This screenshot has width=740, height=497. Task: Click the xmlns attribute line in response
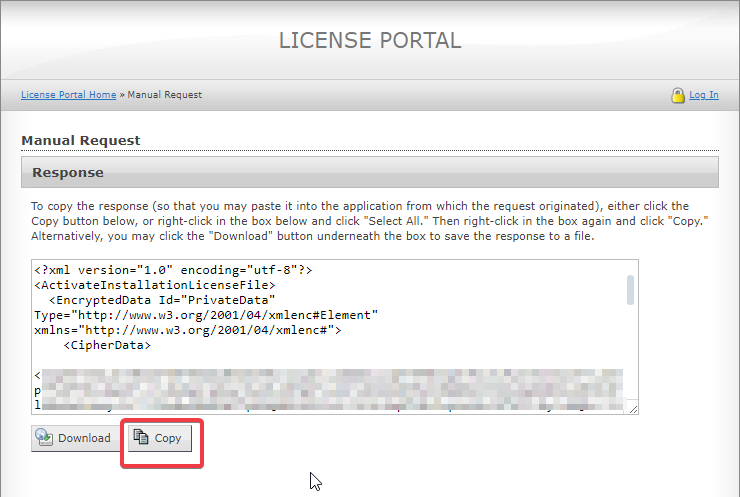click(187, 329)
